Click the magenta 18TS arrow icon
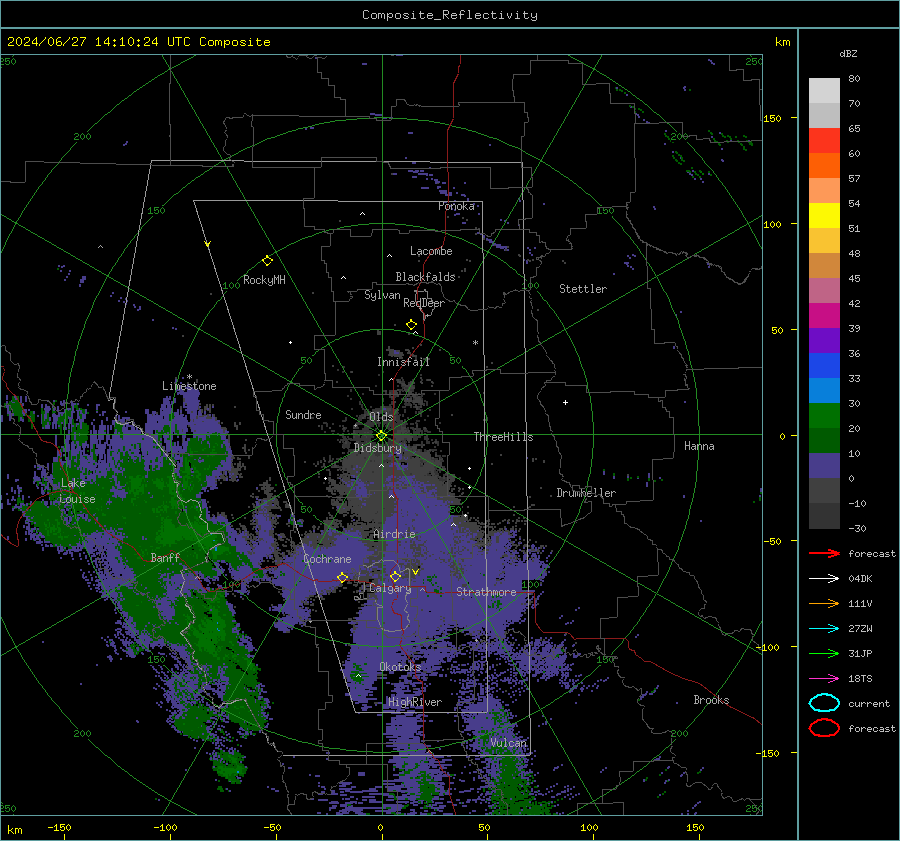 pos(824,679)
